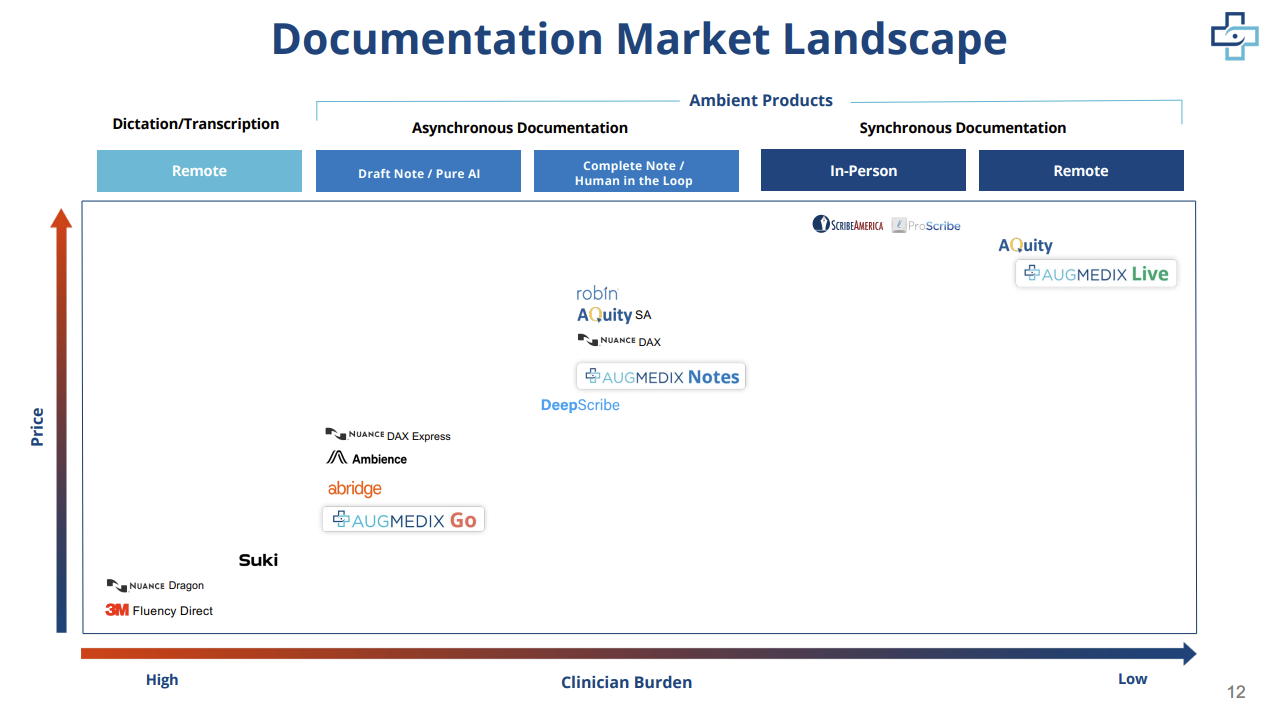Select the In-Person category box

(x=863, y=170)
